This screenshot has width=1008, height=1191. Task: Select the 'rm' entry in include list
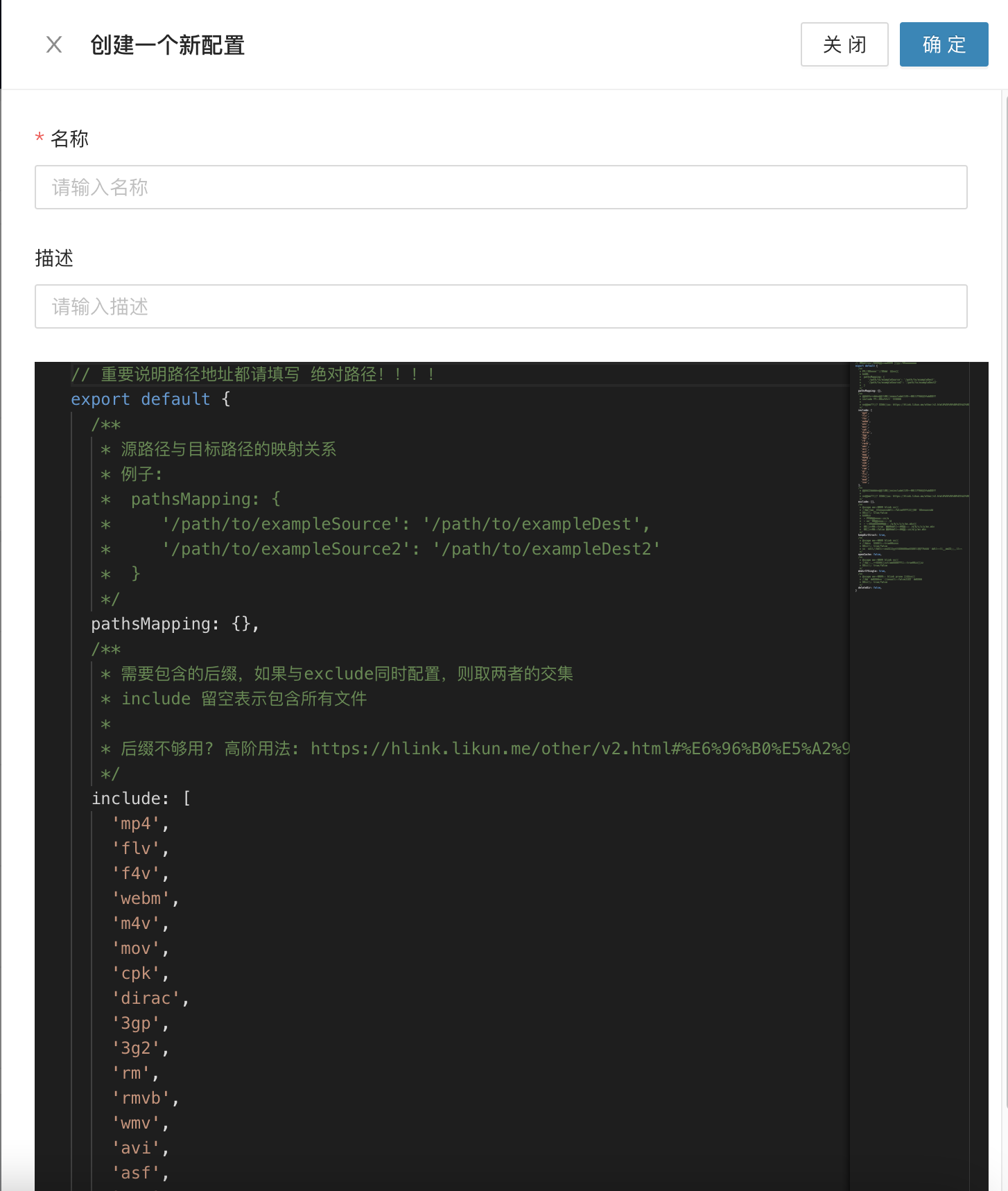click(x=136, y=1073)
